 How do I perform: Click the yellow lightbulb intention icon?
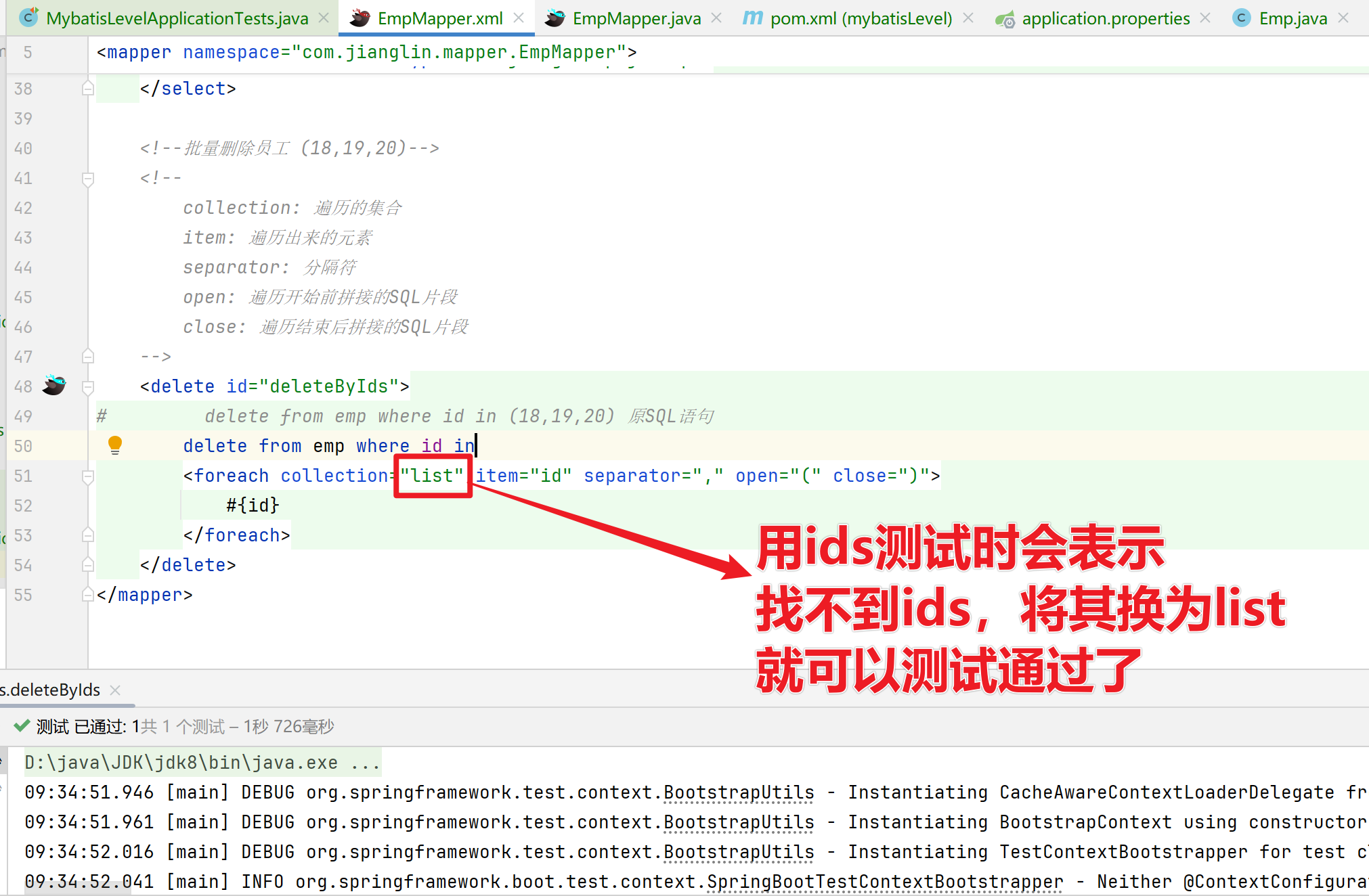pyautogui.click(x=115, y=445)
